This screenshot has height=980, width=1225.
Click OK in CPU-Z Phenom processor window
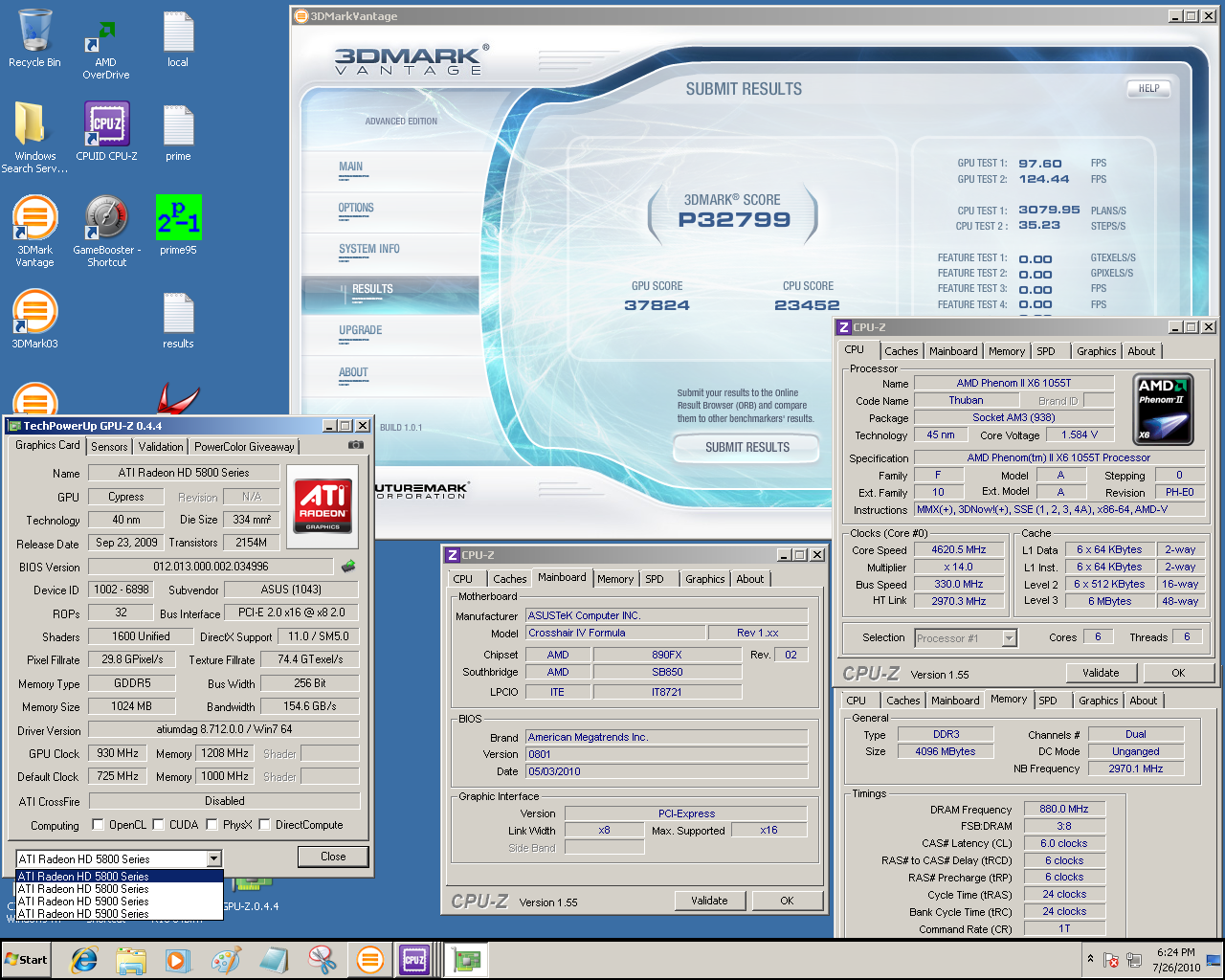[x=1178, y=673]
